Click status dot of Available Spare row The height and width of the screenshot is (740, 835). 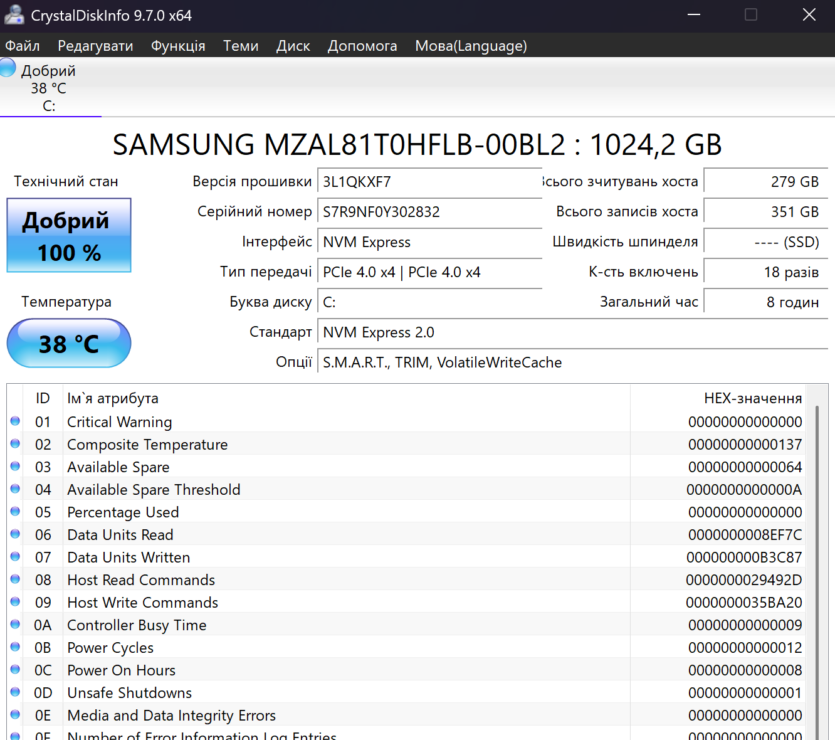tap(15, 466)
